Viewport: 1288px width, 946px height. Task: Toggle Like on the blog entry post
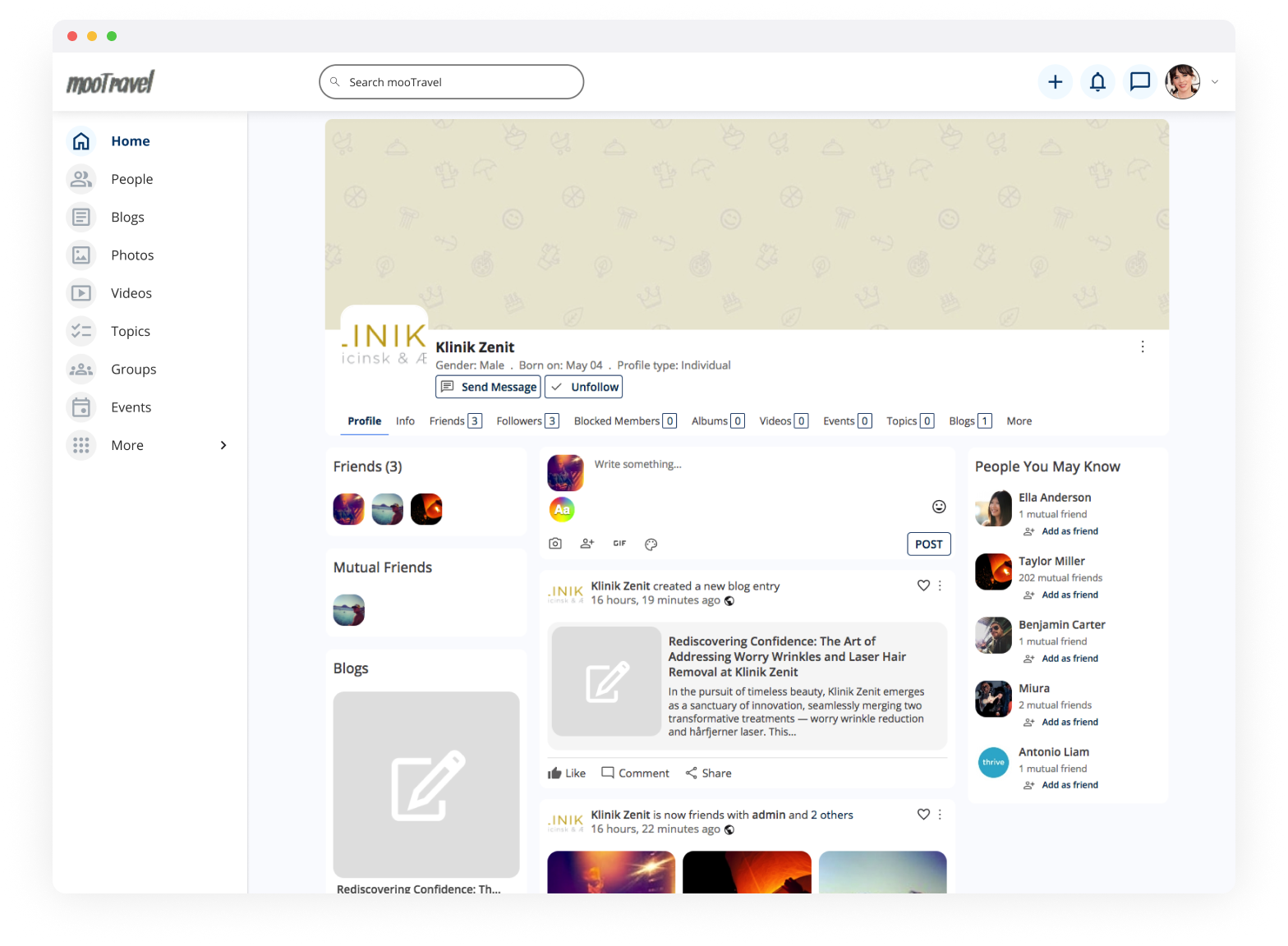point(567,773)
